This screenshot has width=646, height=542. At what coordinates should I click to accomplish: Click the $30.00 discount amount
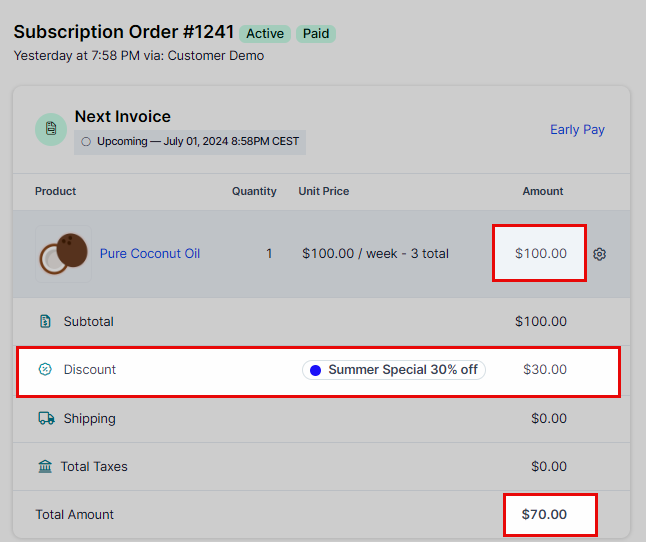click(545, 369)
